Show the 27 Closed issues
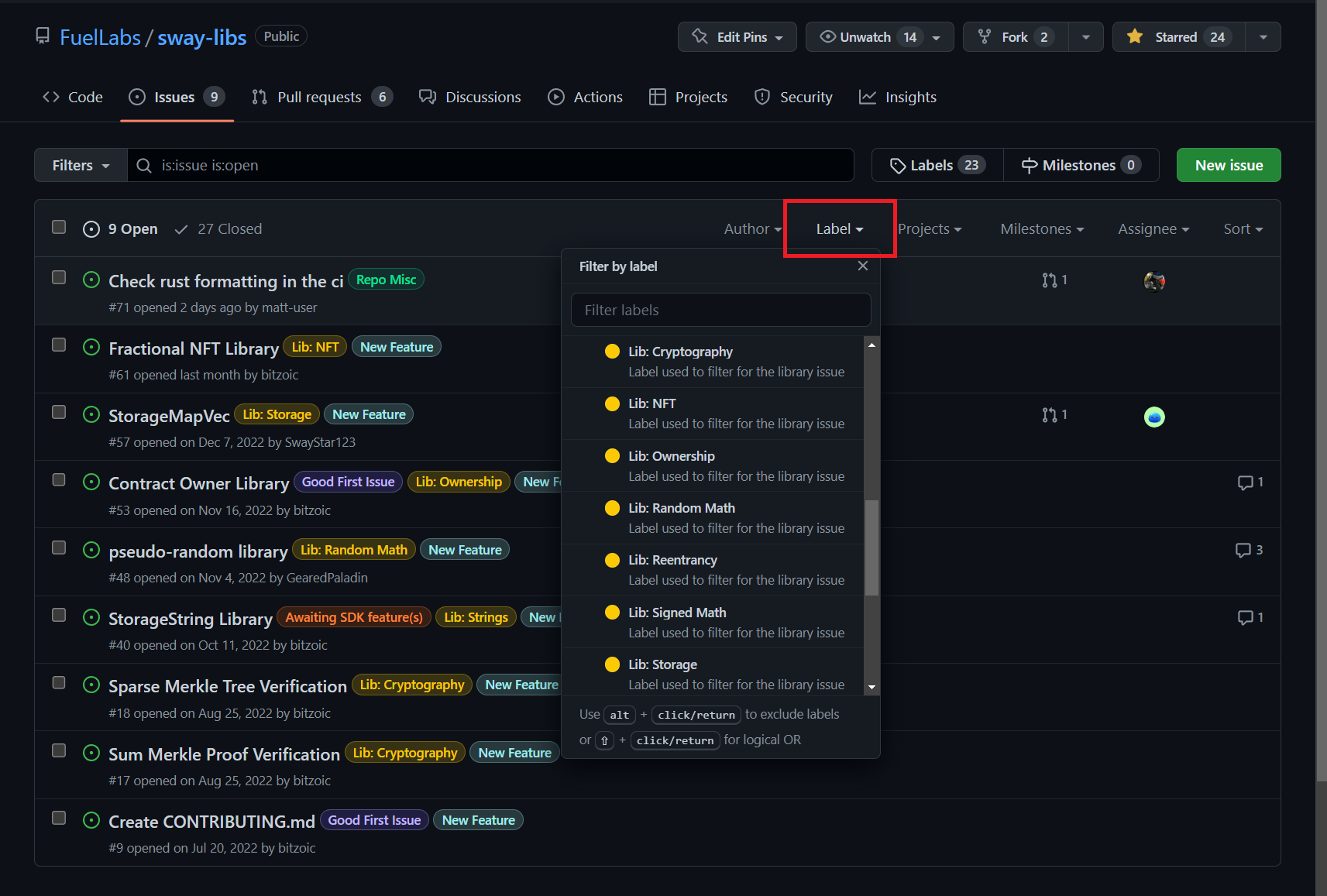Screen dimensions: 1327x896 click(x=218, y=229)
